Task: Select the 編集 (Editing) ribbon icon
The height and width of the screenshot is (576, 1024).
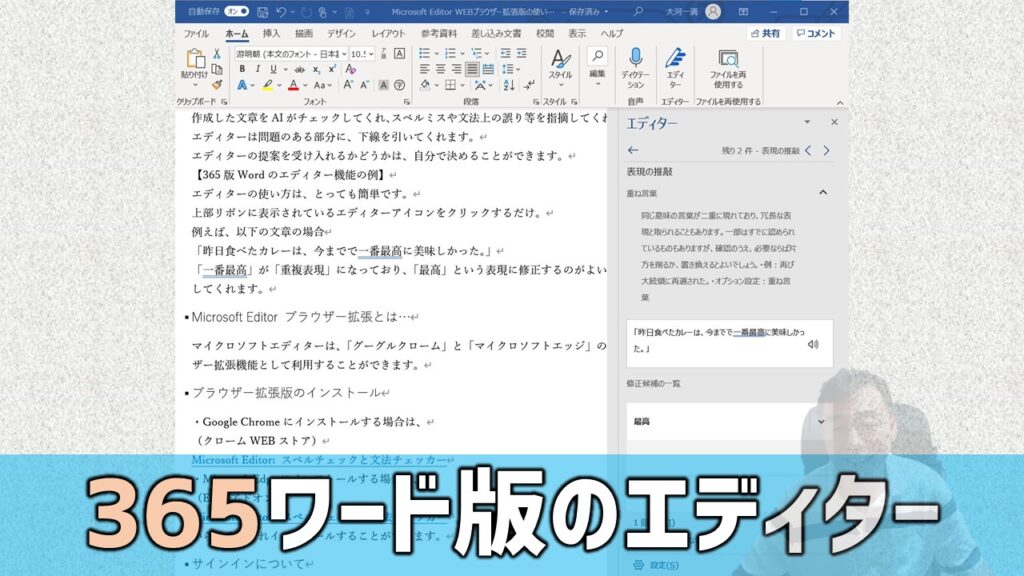Action: point(598,62)
